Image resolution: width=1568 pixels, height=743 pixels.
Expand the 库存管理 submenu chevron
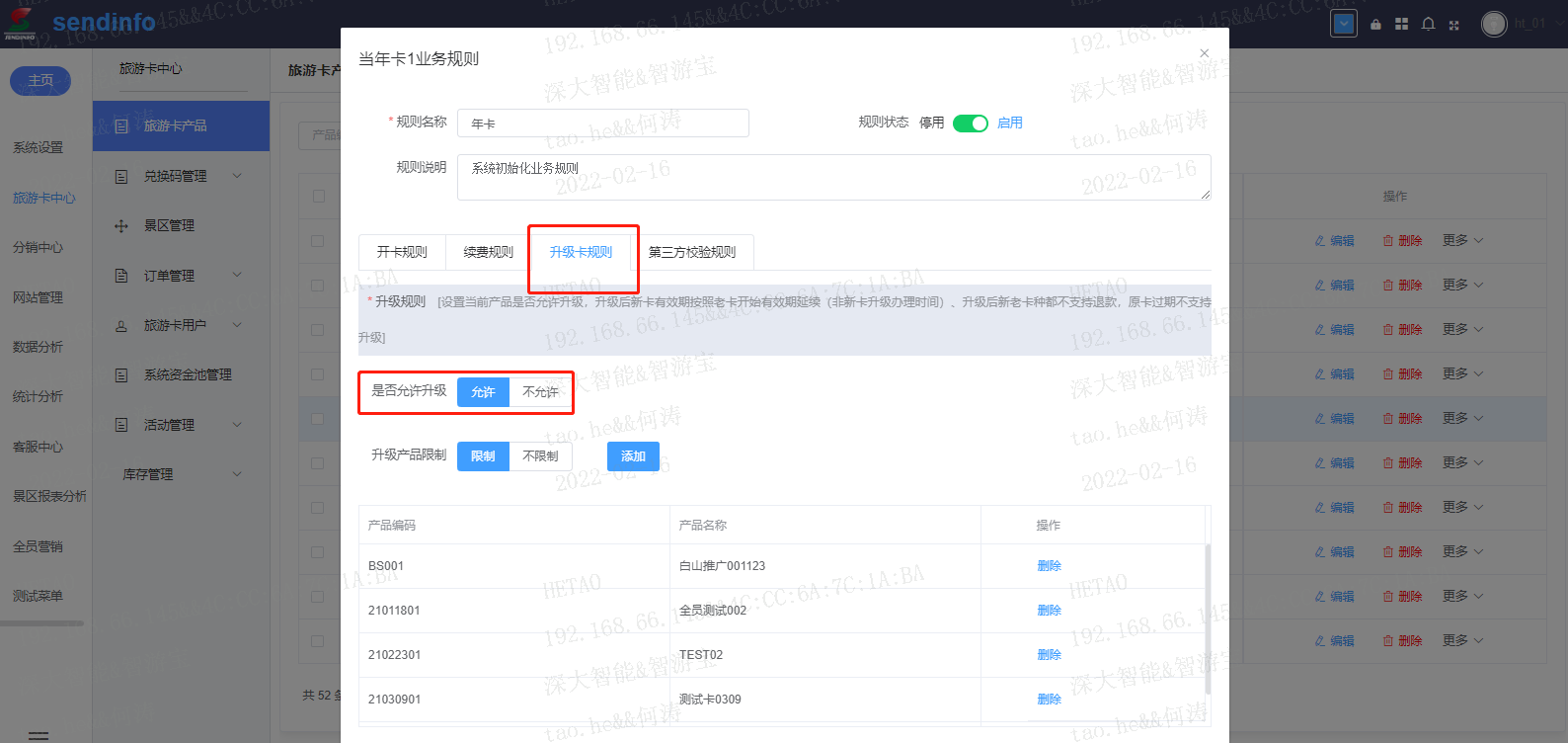(x=237, y=474)
